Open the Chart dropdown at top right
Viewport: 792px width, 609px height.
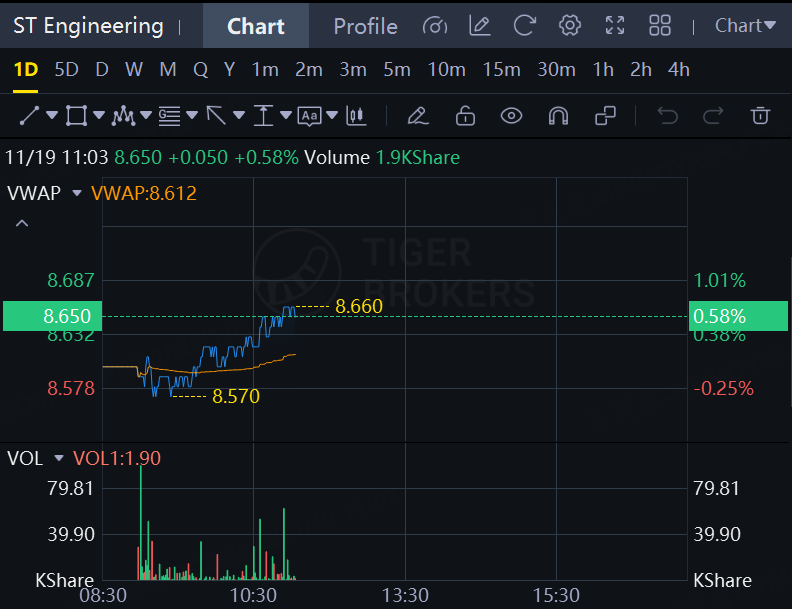click(x=745, y=26)
